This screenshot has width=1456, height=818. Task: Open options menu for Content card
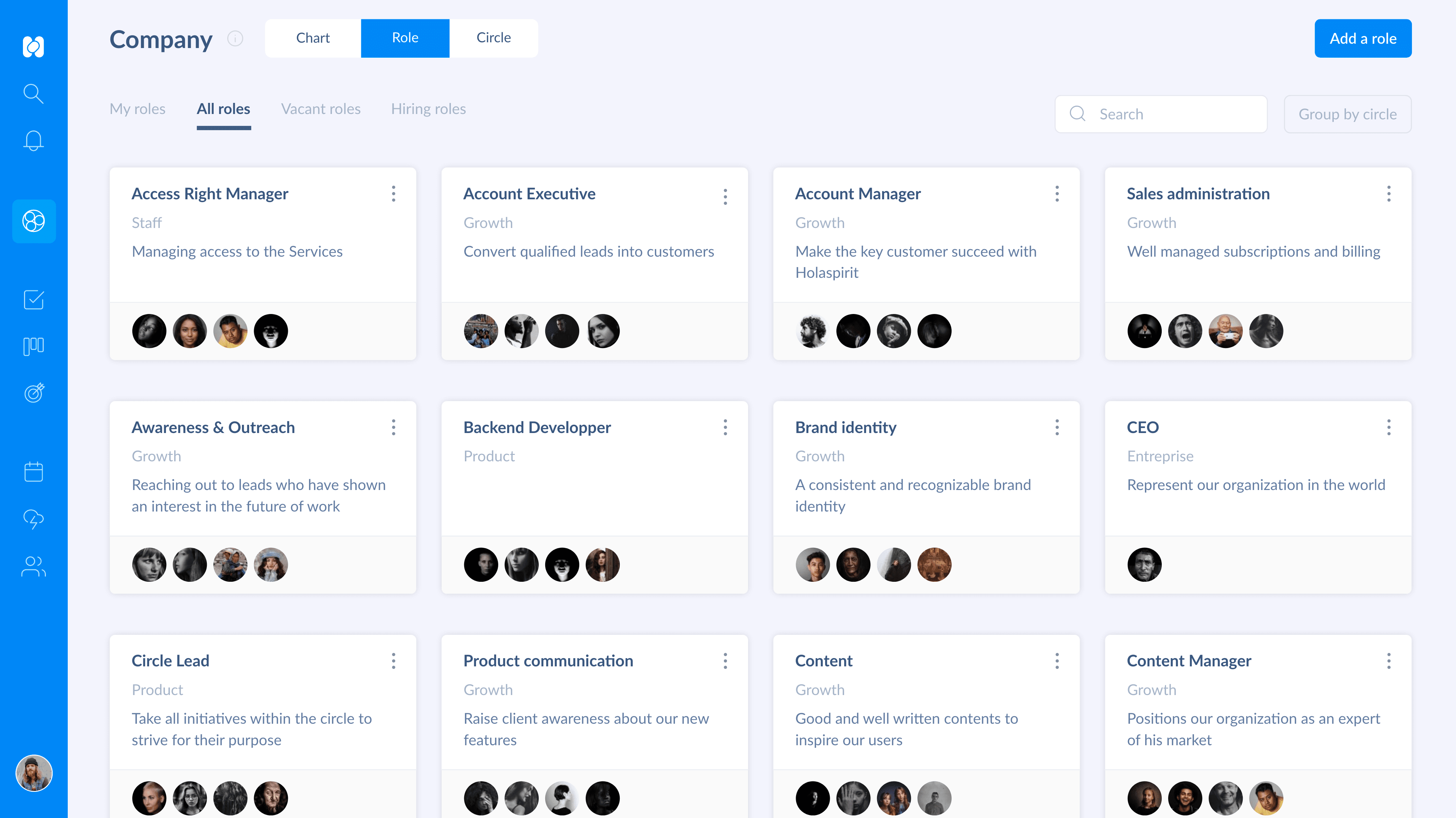[x=1057, y=661]
